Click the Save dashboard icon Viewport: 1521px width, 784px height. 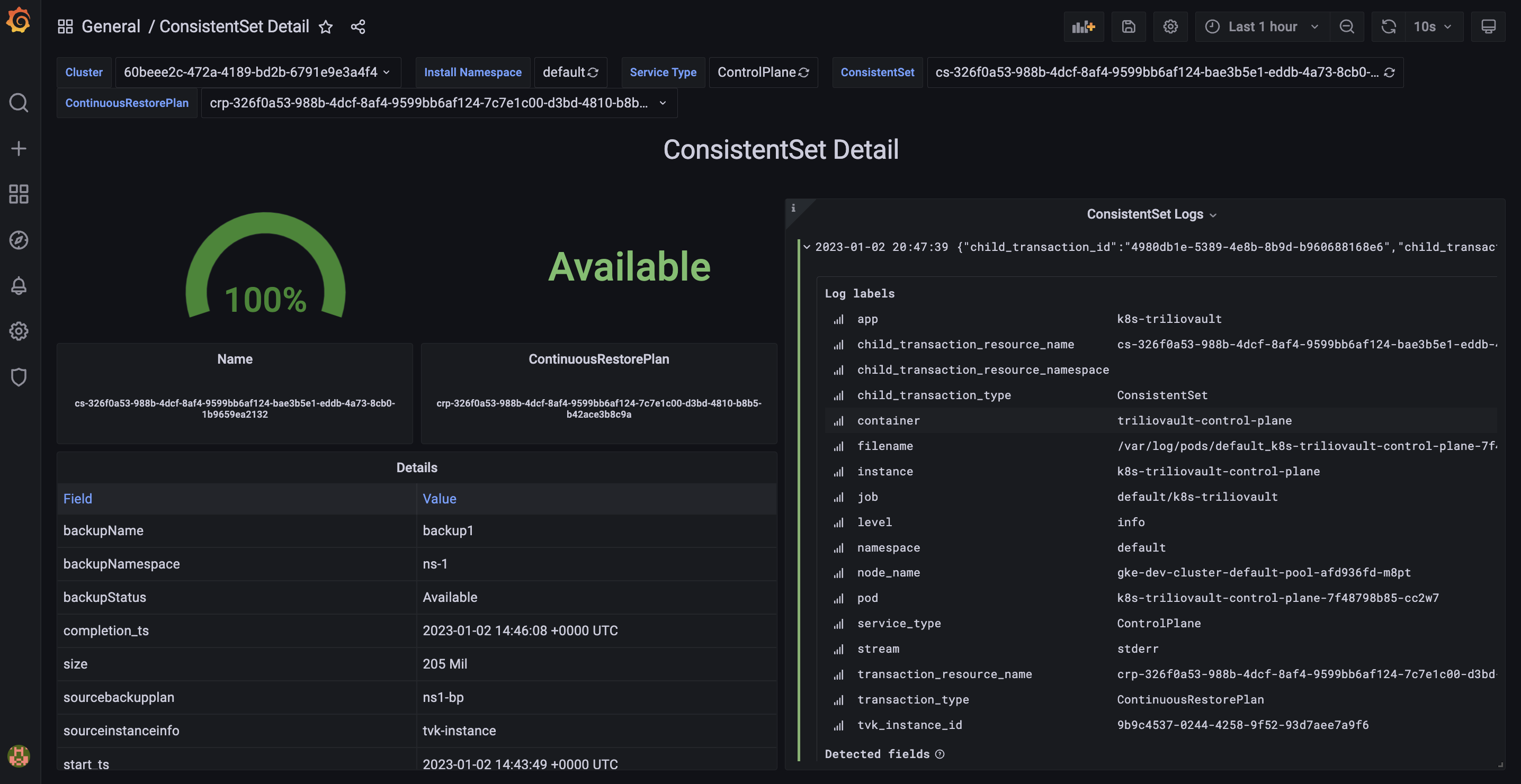point(1129,26)
